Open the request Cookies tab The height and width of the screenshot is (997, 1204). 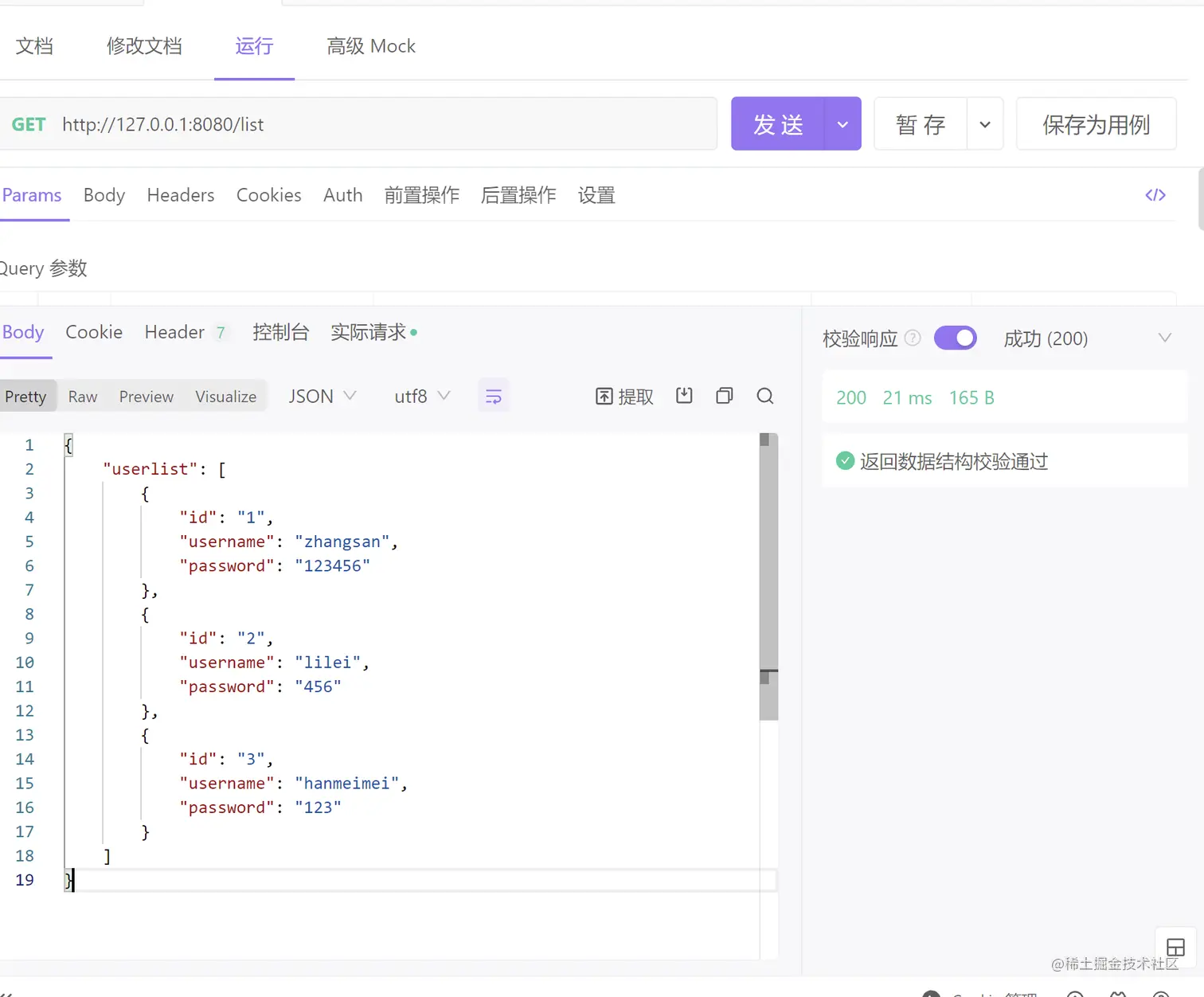pyautogui.click(x=269, y=195)
